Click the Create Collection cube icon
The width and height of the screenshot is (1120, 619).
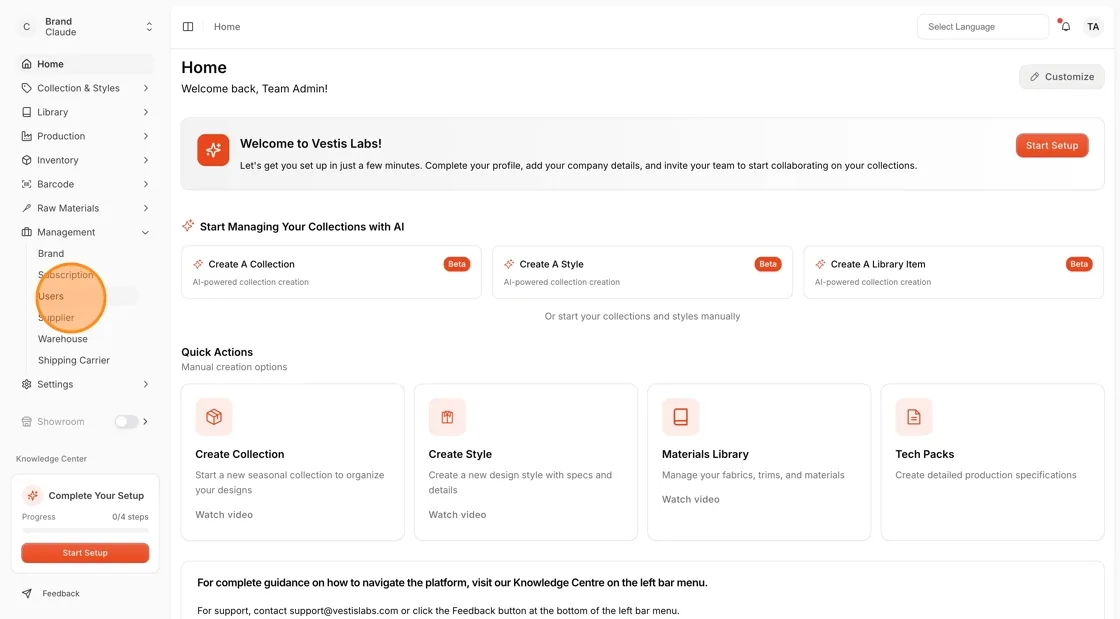tap(214, 417)
